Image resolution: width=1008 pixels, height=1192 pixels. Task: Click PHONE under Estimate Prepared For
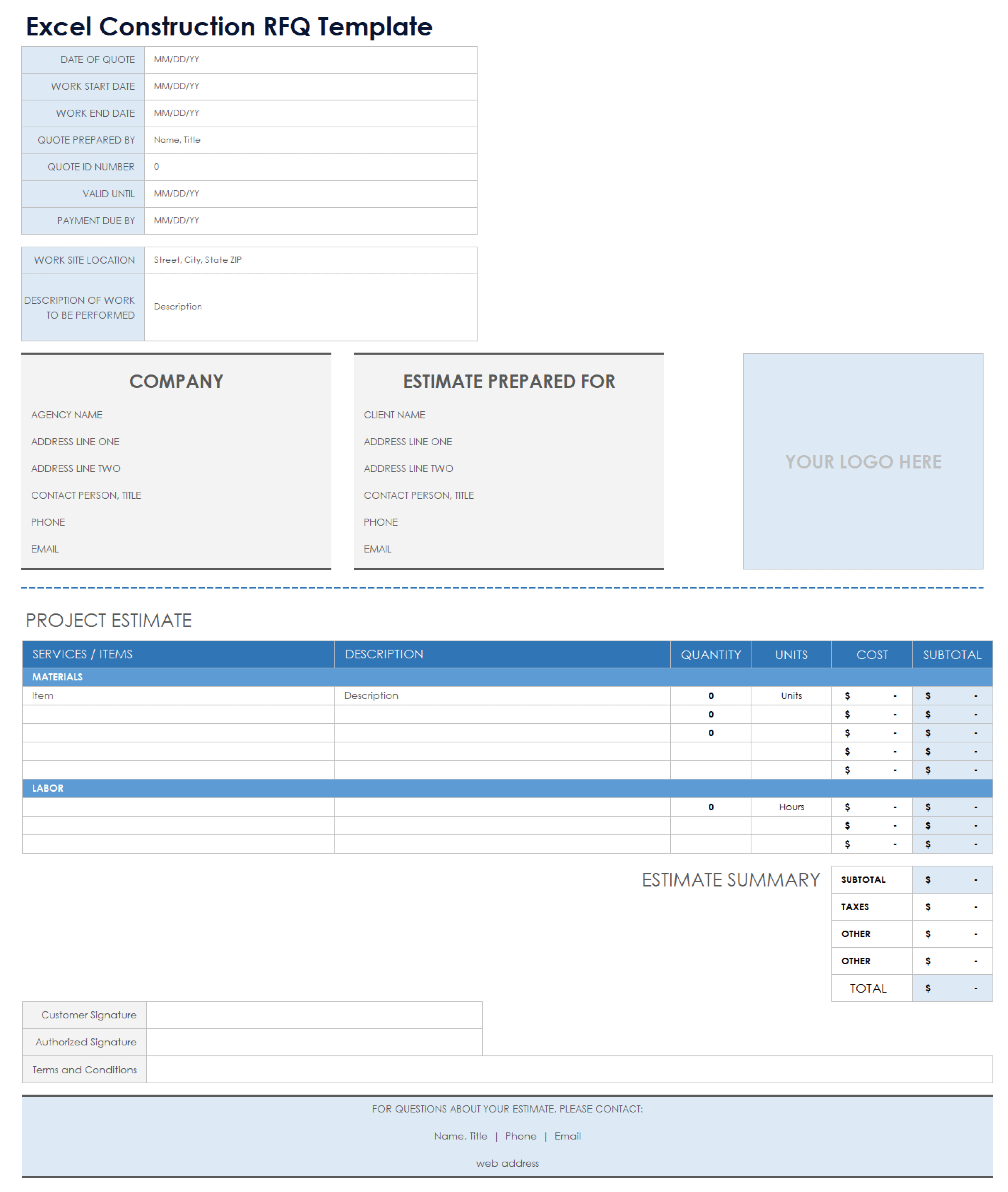coord(381,522)
